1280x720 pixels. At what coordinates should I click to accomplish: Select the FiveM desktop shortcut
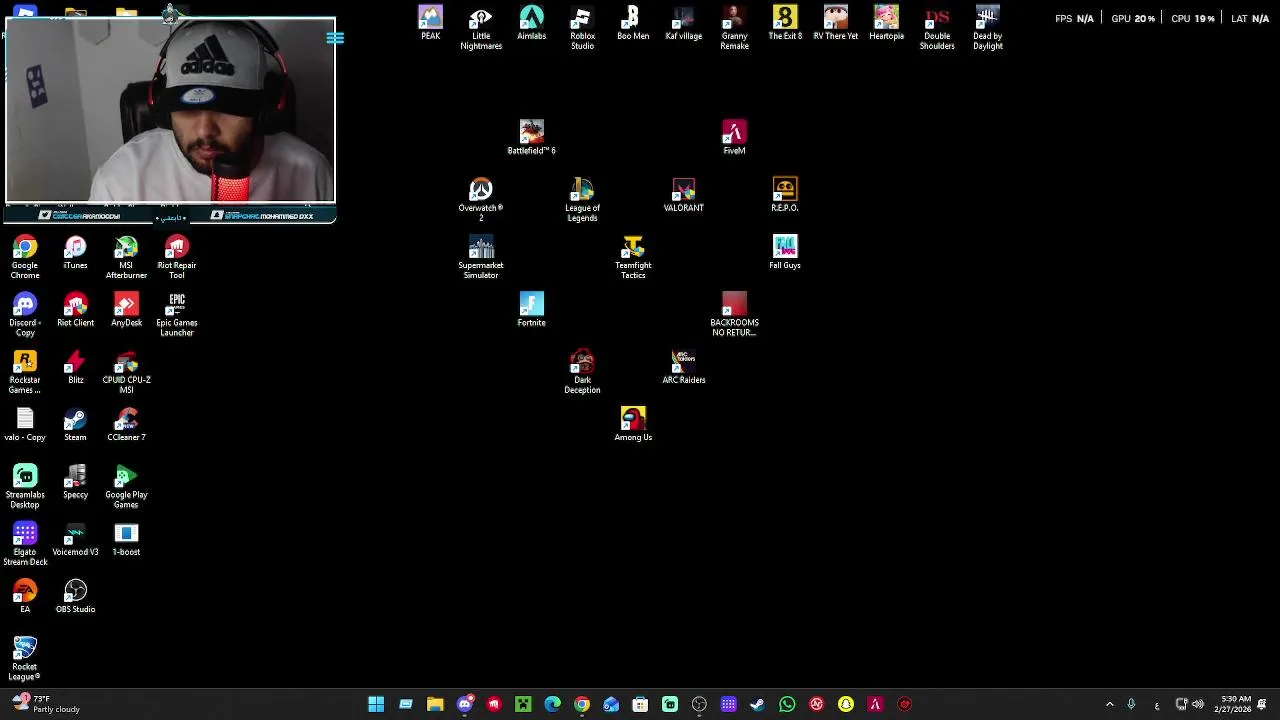point(734,138)
